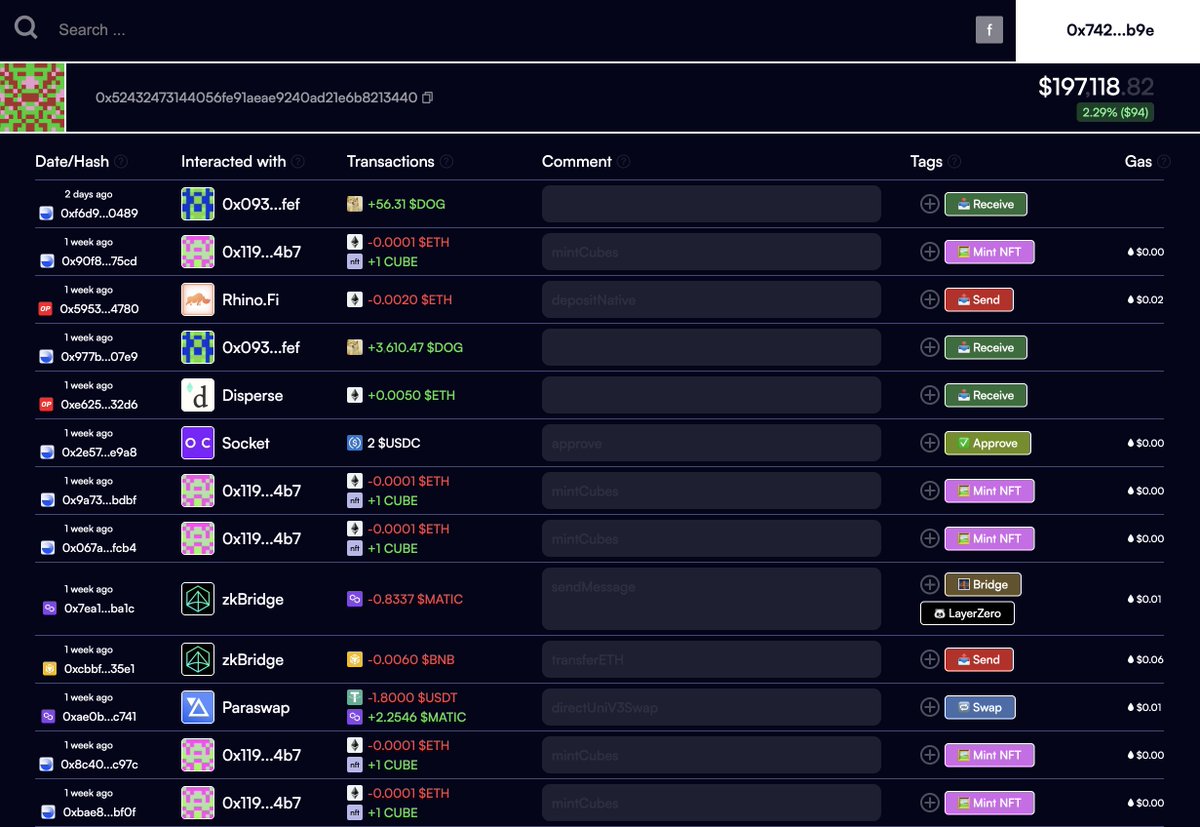Image resolution: width=1200 pixels, height=827 pixels.
Task: Click the 2.29% ($94) change badge
Action: pyautogui.click(x=1115, y=112)
